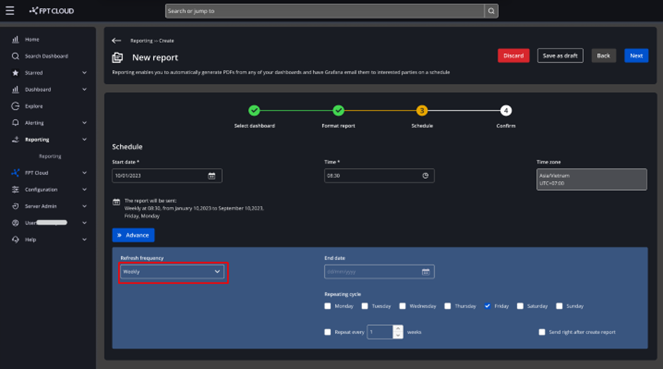Click the Time zone field
This screenshot has width=663, height=369.
pos(592,180)
